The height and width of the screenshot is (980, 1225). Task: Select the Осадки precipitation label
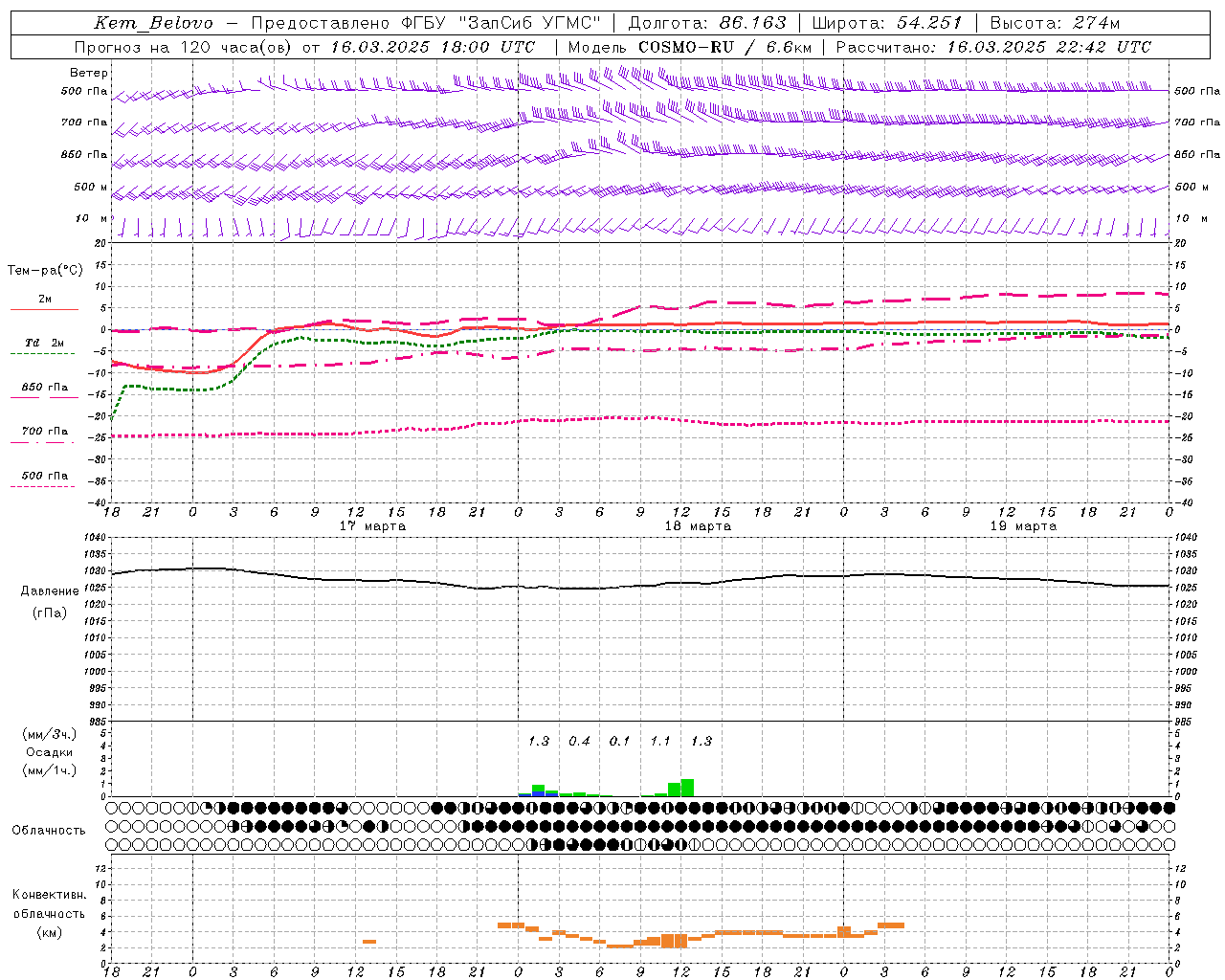pos(50,752)
